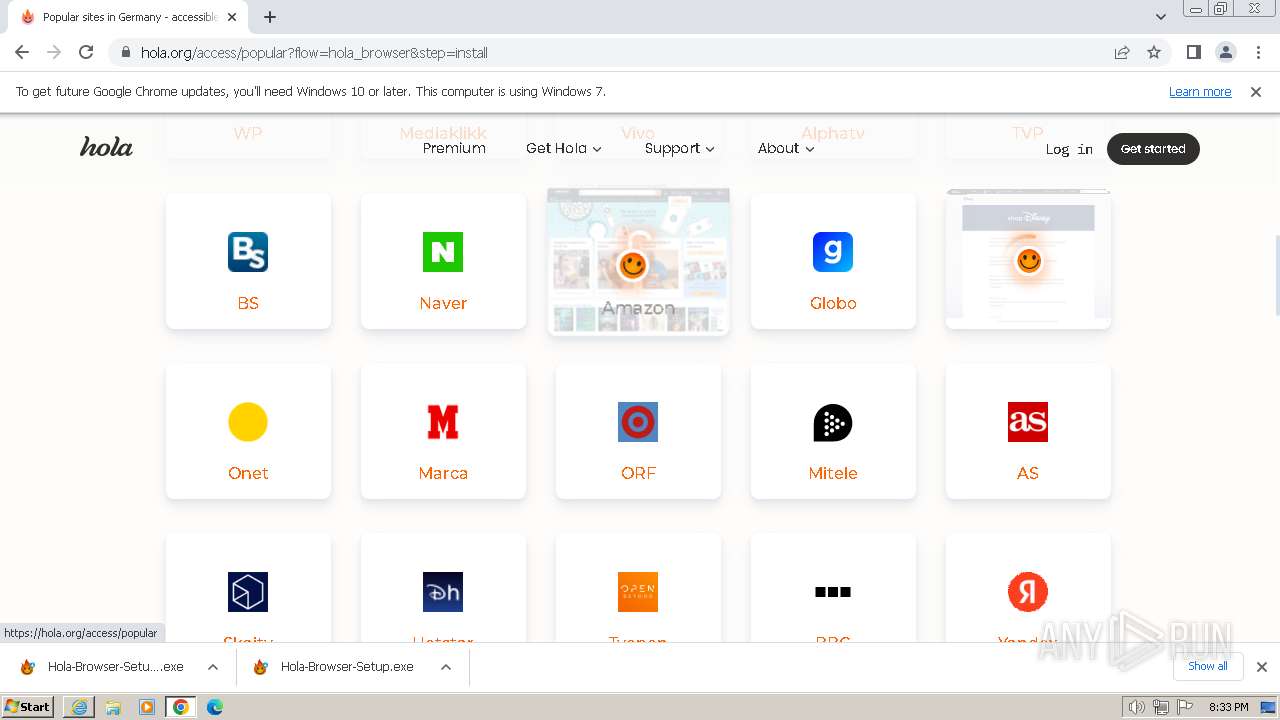
Task: Click the dark cube logo icon
Action: [248, 592]
